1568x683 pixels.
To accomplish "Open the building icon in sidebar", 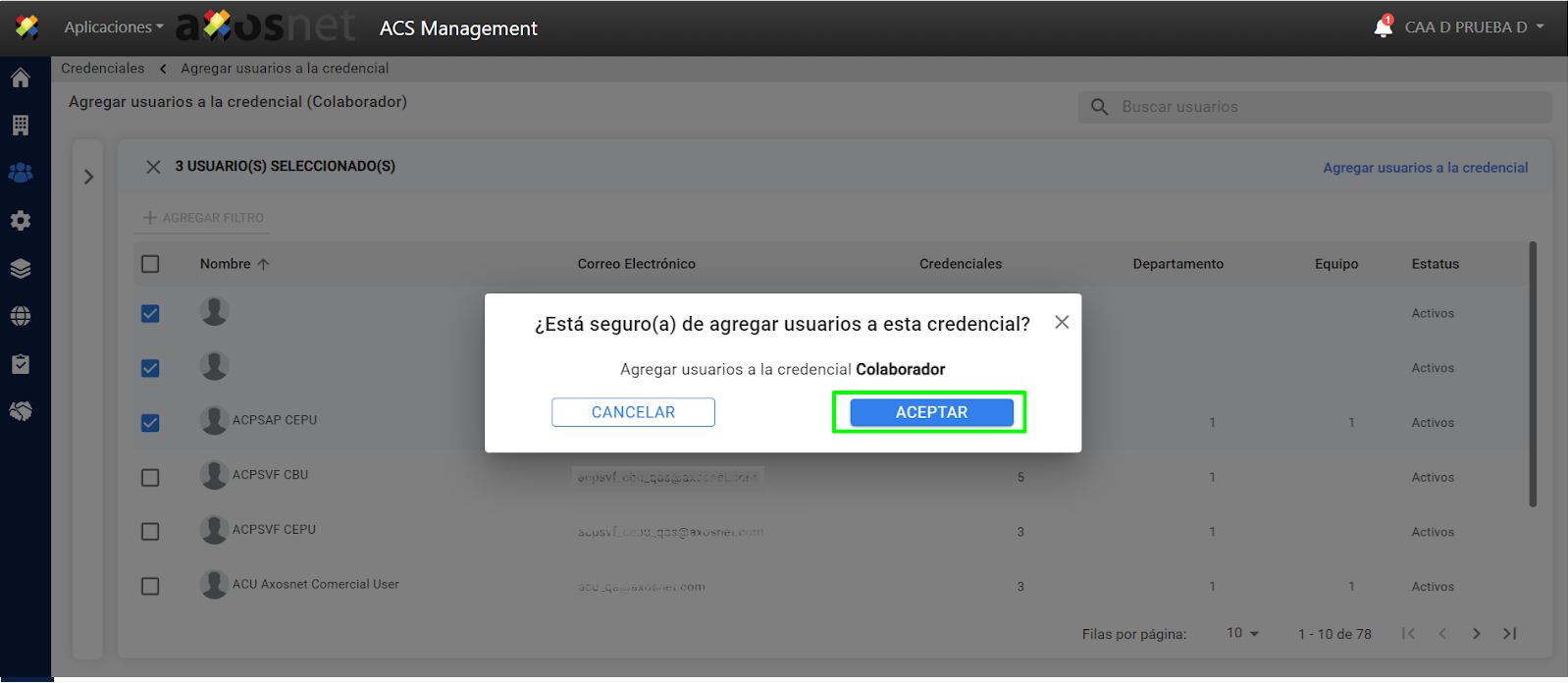I will point(21,126).
